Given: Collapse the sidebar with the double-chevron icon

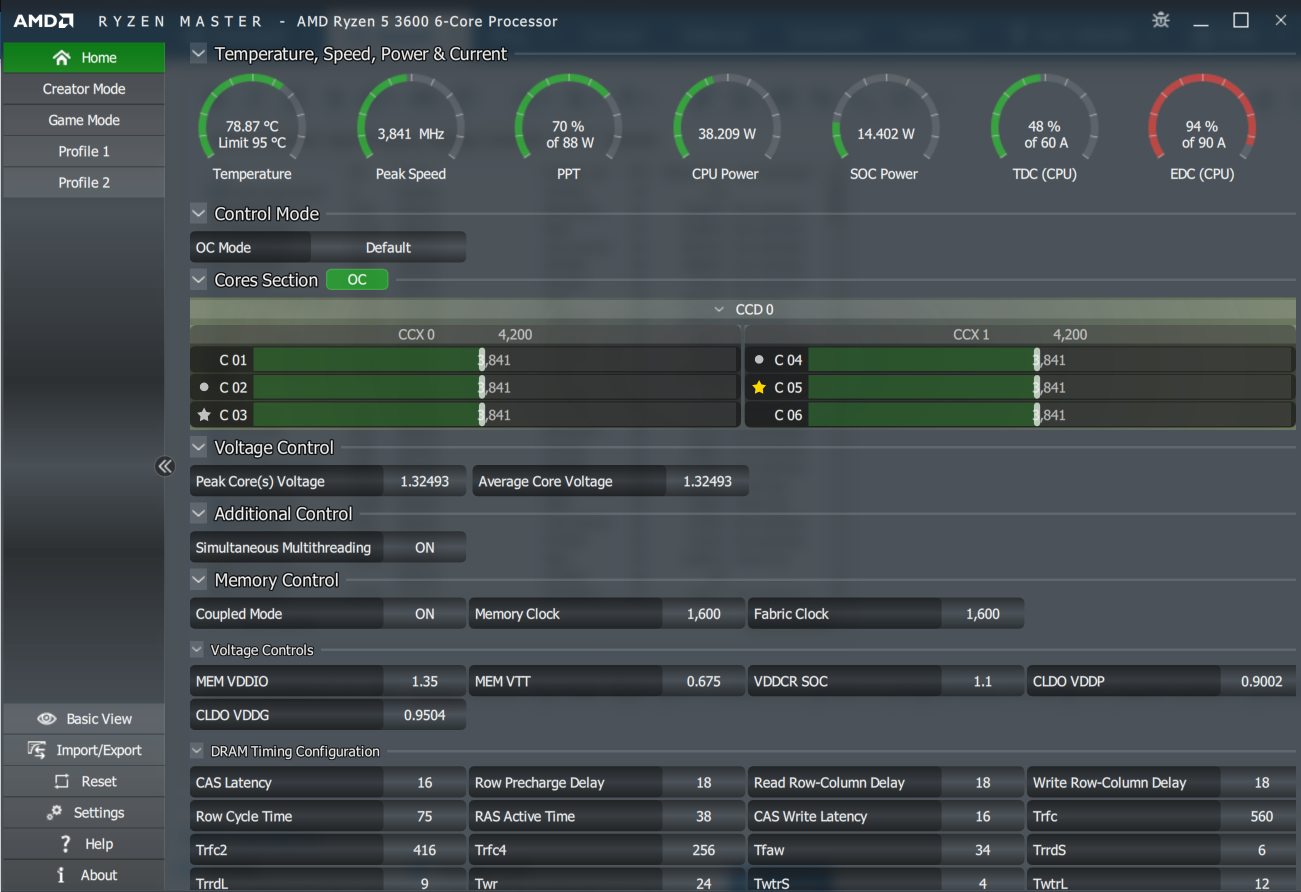Looking at the screenshot, I should click(x=165, y=466).
